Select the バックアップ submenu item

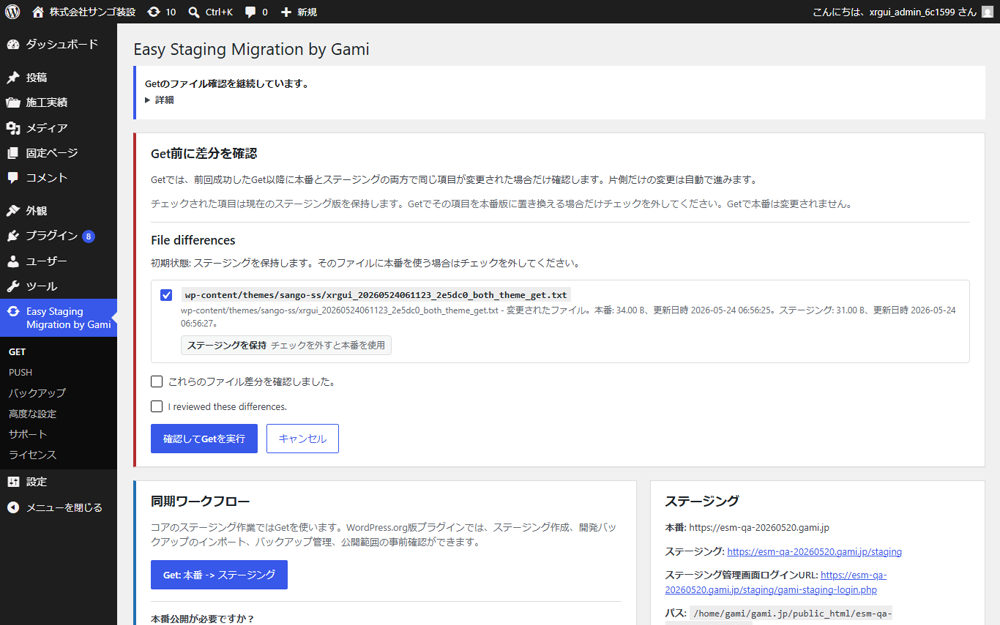click(37, 393)
